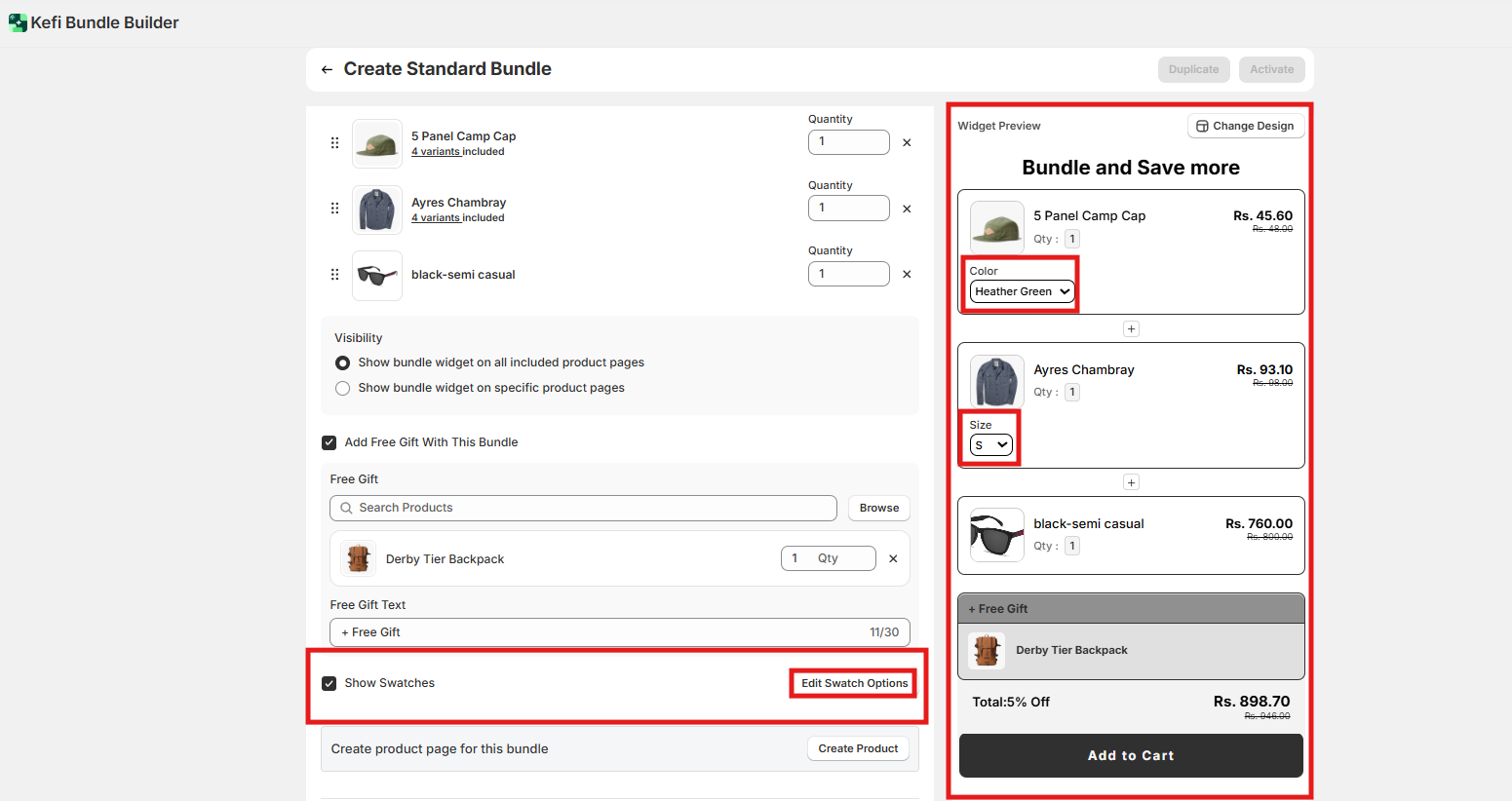Click the Edit Swatch Options button
1512x801 pixels.
pos(854,683)
